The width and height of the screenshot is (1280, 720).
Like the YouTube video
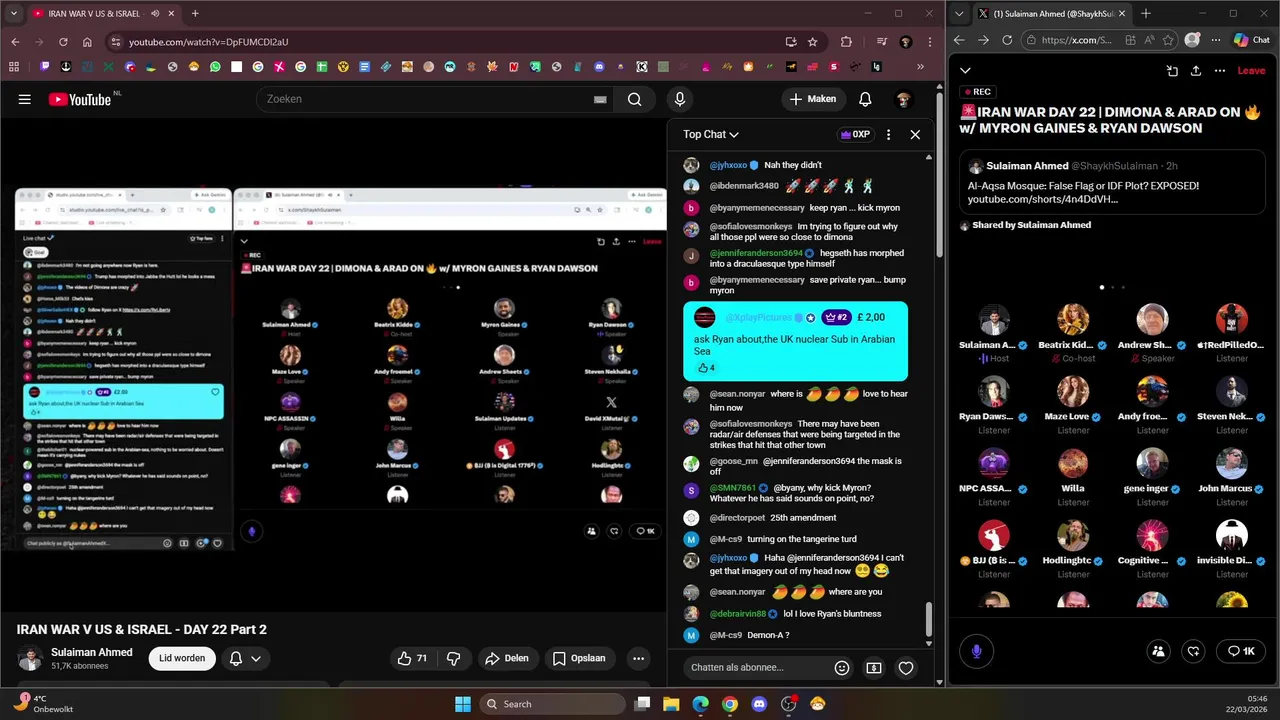click(412, 658)
